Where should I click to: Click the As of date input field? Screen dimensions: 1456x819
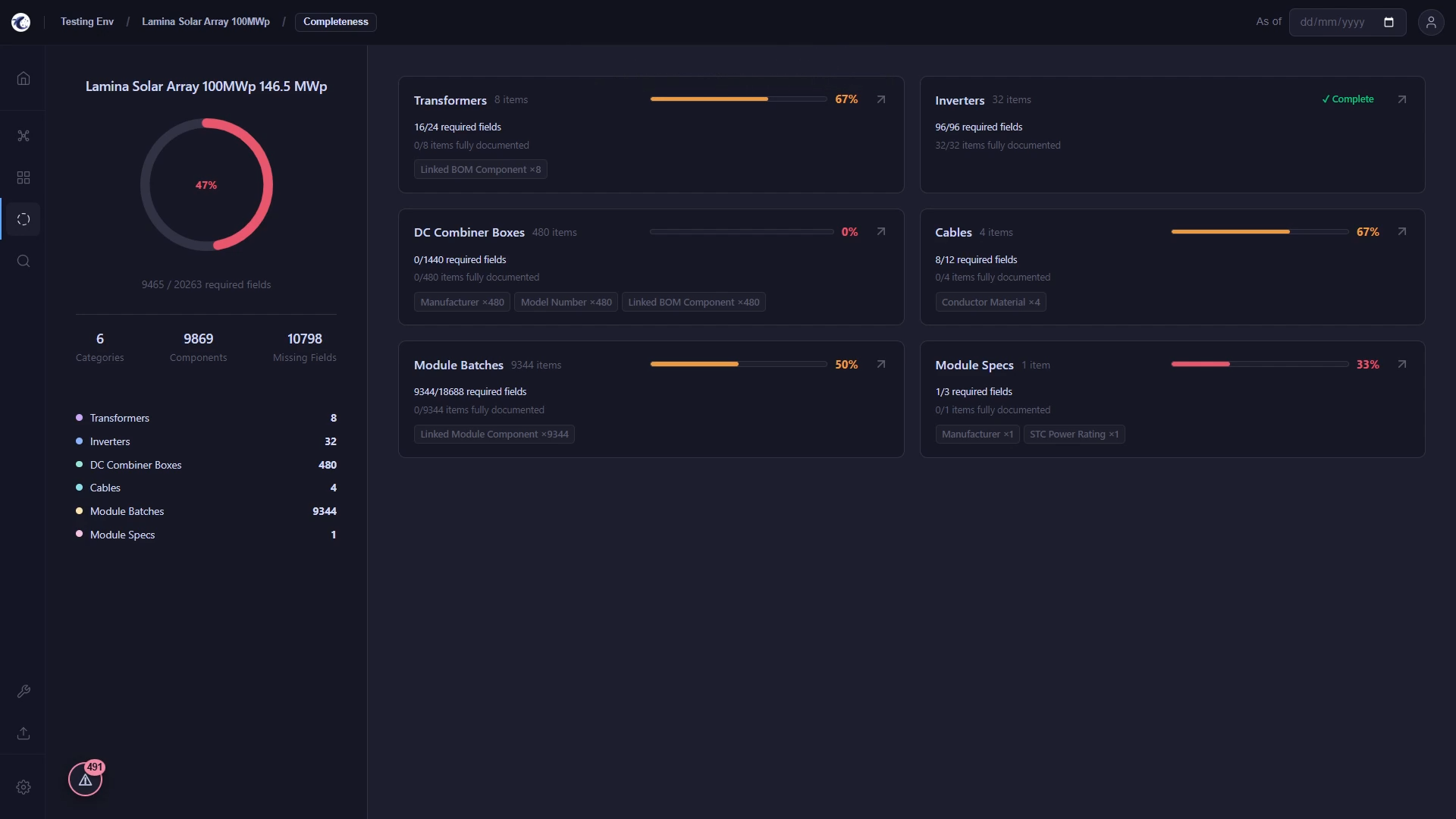click(1347, 22)
